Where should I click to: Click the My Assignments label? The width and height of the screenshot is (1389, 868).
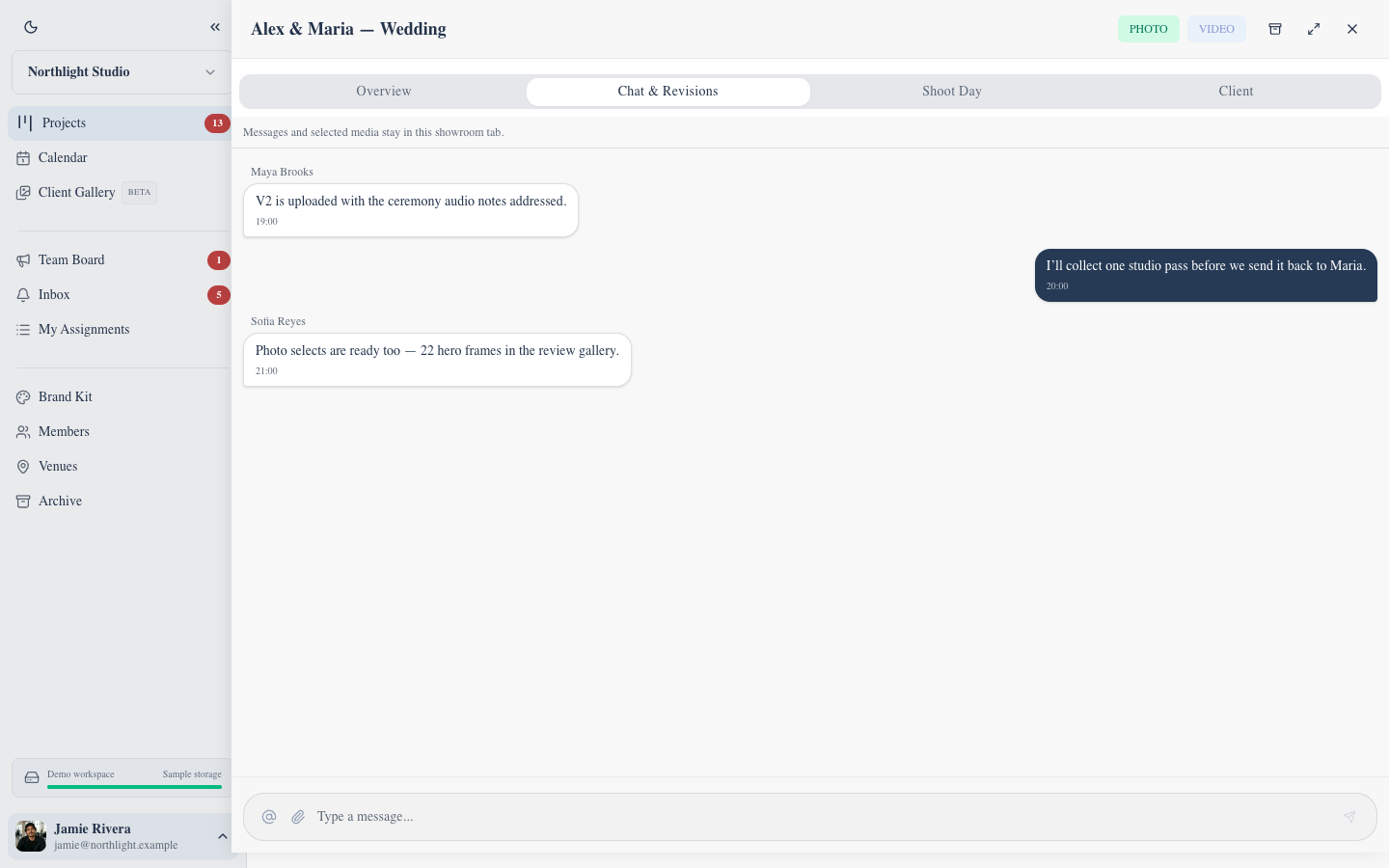coord(84,330)
